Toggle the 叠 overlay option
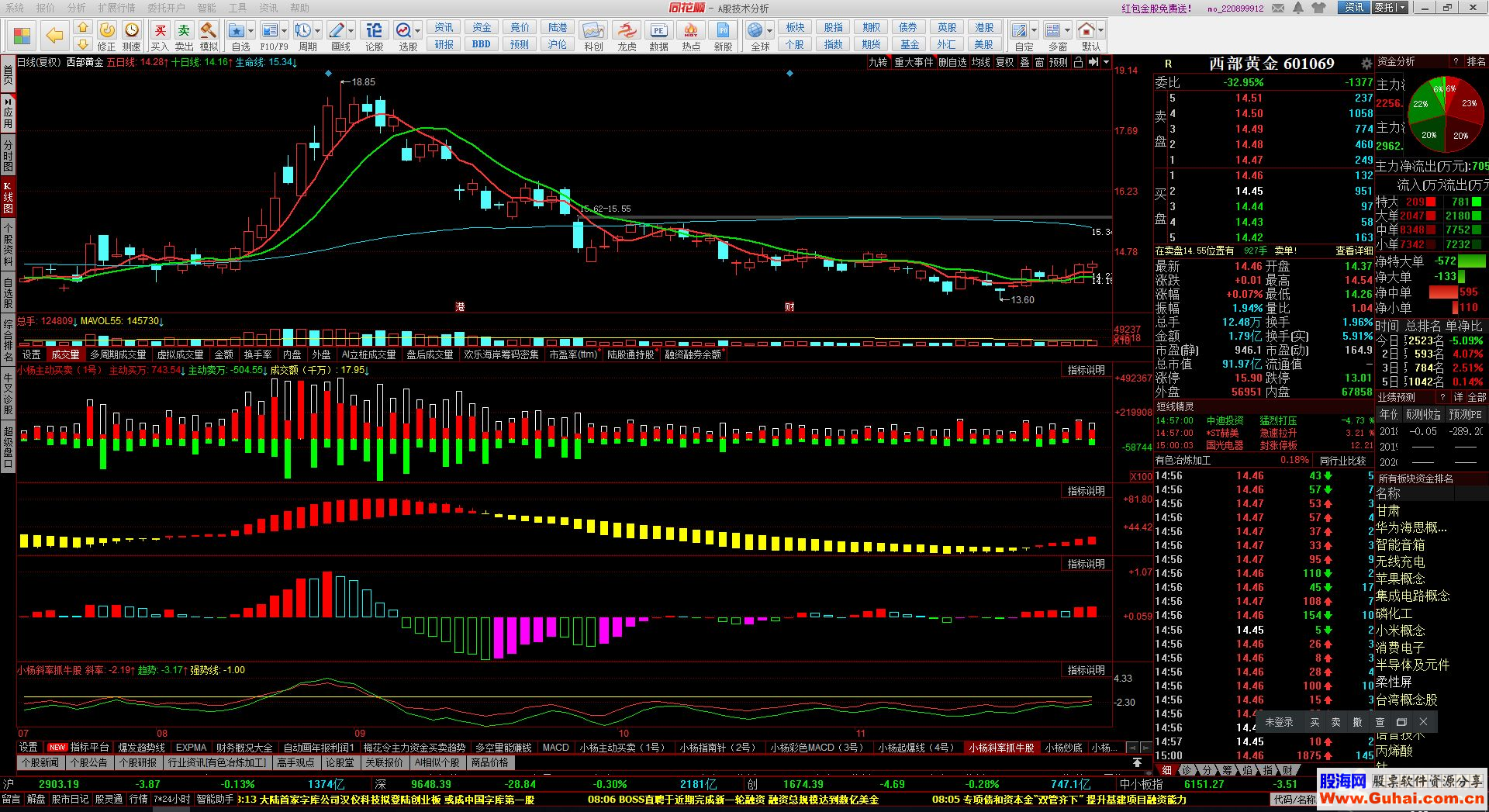Screen dimensions: 1489x812 click(1024, 62)
